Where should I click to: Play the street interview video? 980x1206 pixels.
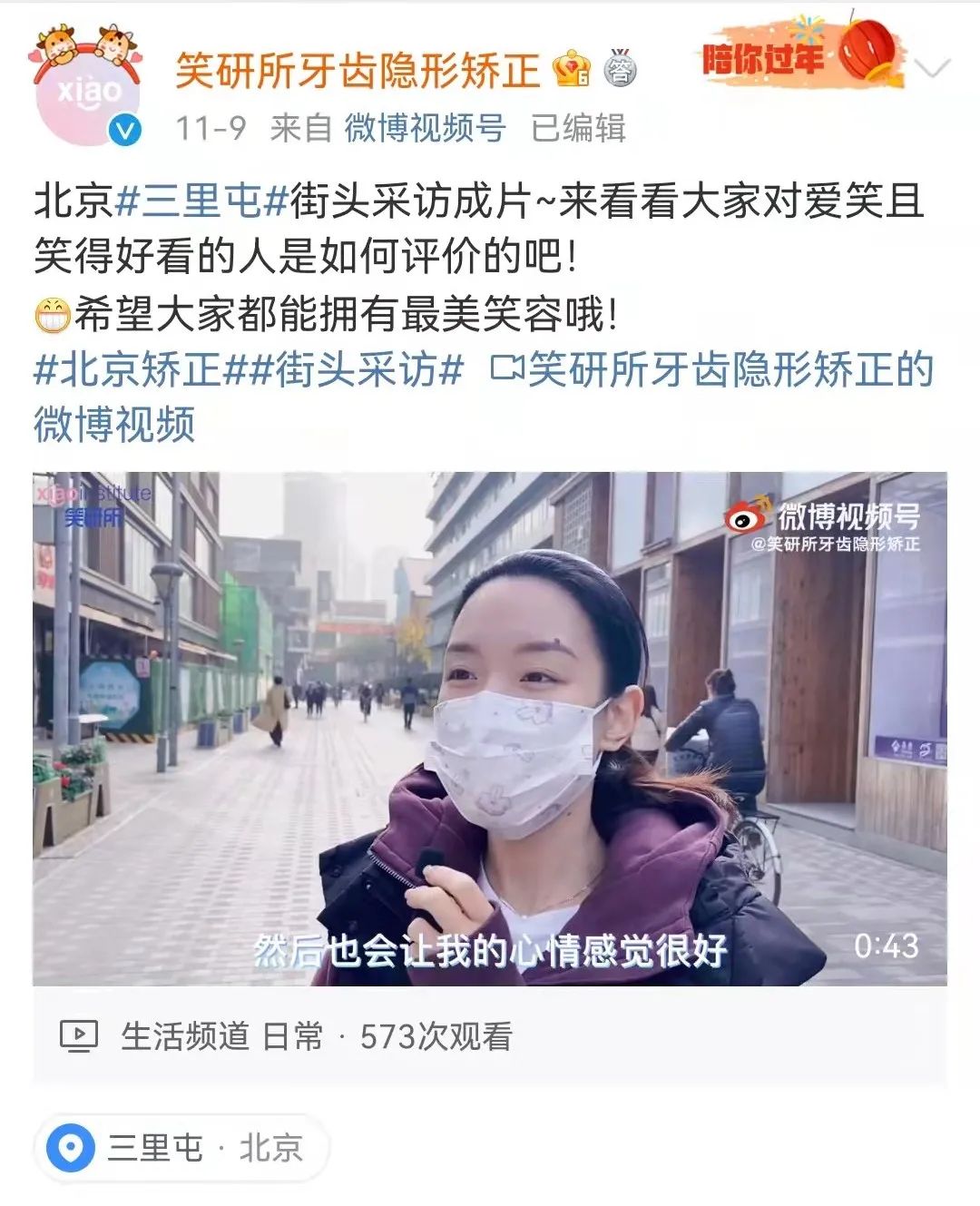pyautogui.click(x=490, y=729)
